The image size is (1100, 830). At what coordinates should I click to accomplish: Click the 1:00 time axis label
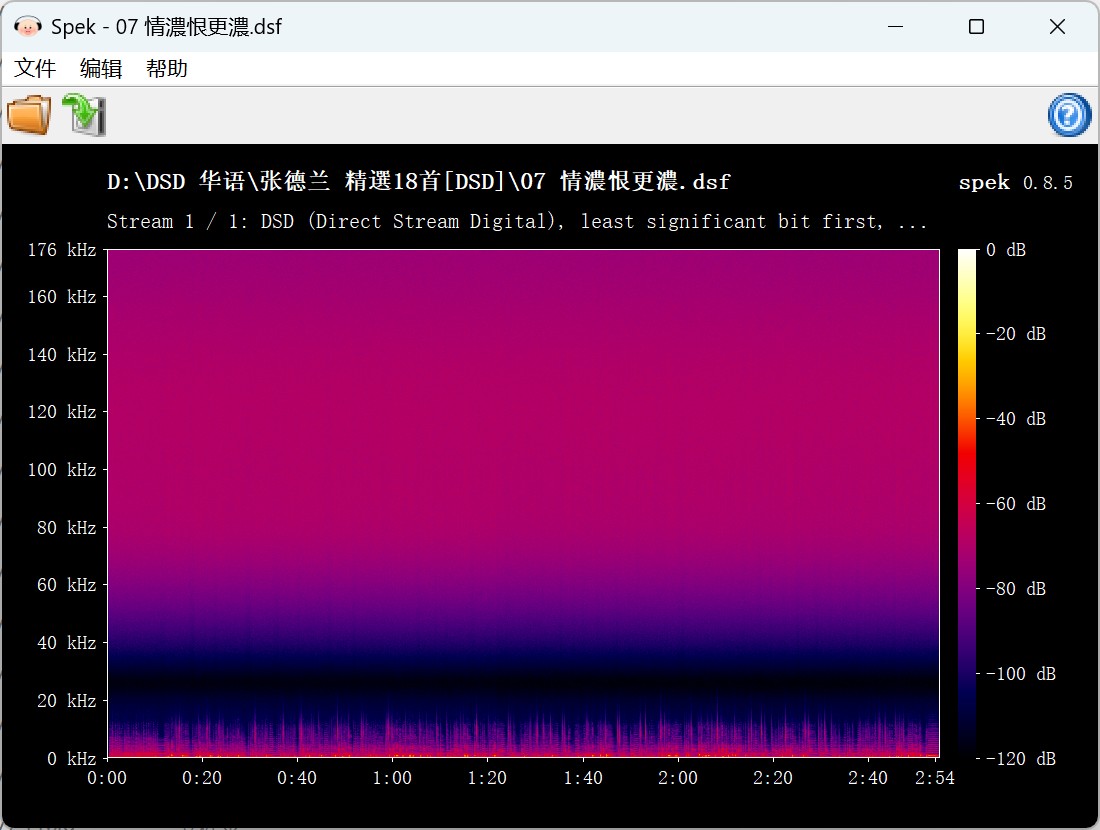click(392, 778)
